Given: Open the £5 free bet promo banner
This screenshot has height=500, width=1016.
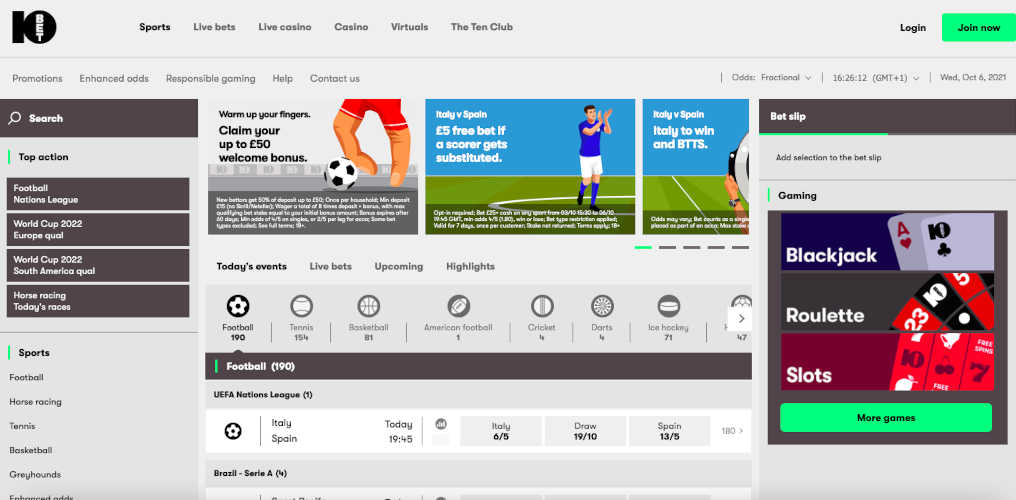Looking at the screenshot, I should click(530, 166).
